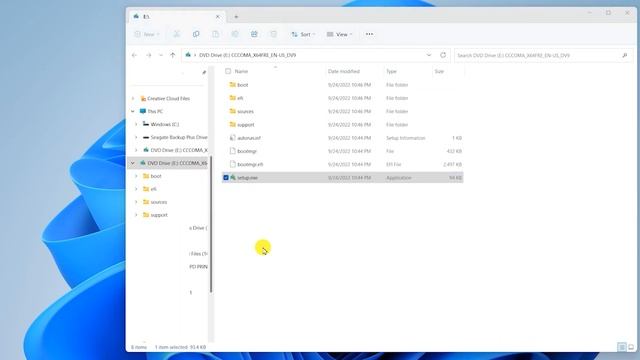Switch to Details view in status bar
The width and height of the screenshot is (640, 360).
pos(622,347)
